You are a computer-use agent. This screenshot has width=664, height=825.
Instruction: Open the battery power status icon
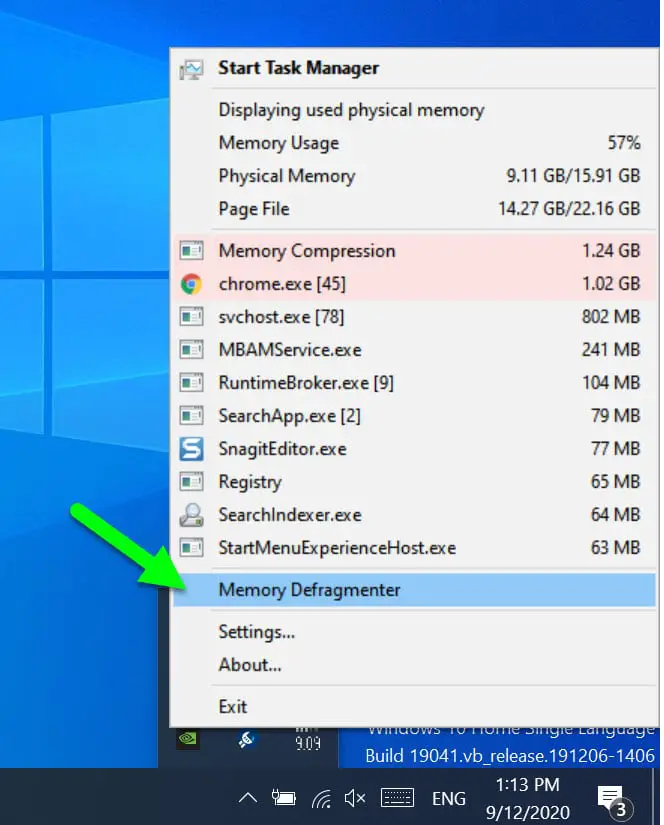[x=283, y=798]
